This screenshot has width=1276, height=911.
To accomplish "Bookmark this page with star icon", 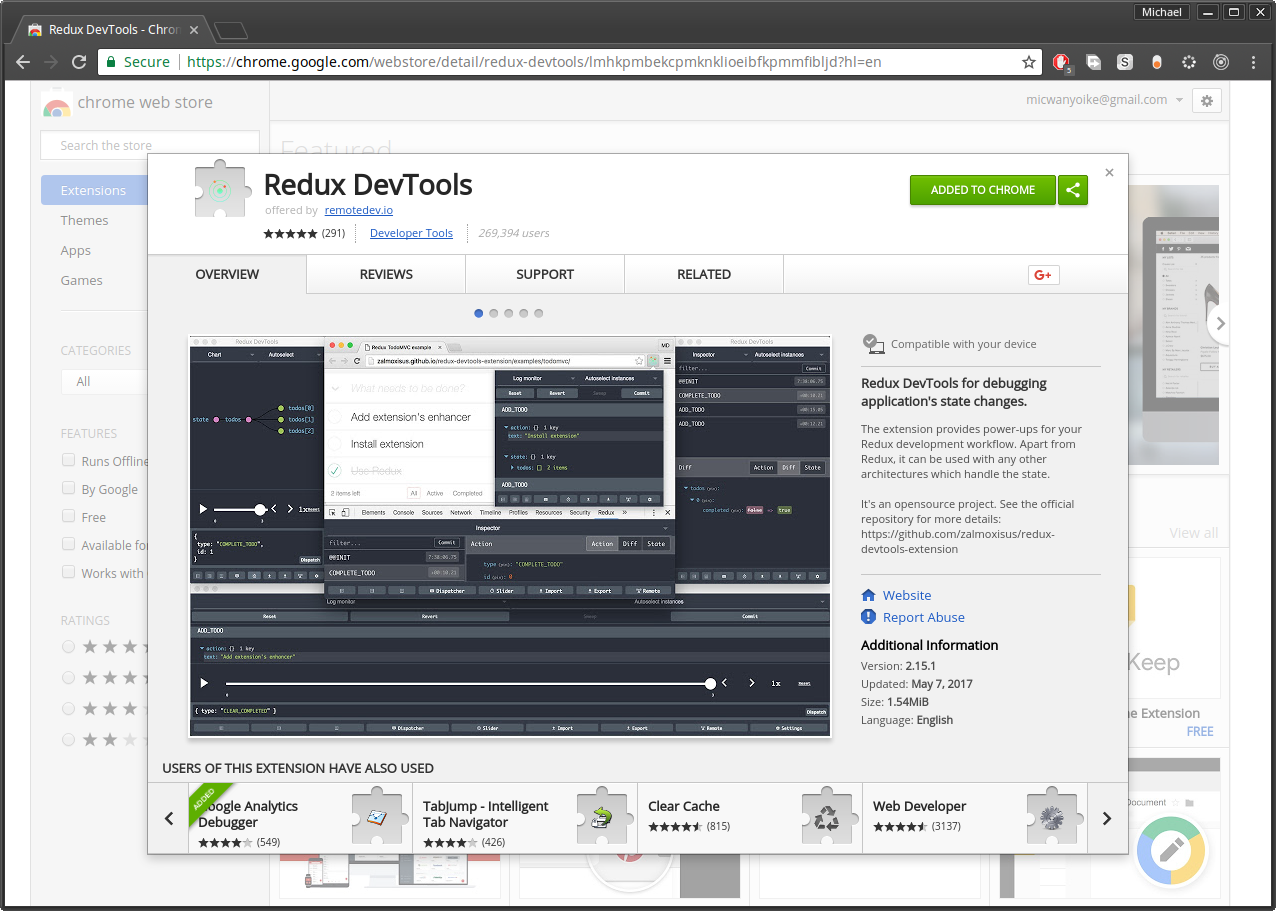I will 1028,62.
